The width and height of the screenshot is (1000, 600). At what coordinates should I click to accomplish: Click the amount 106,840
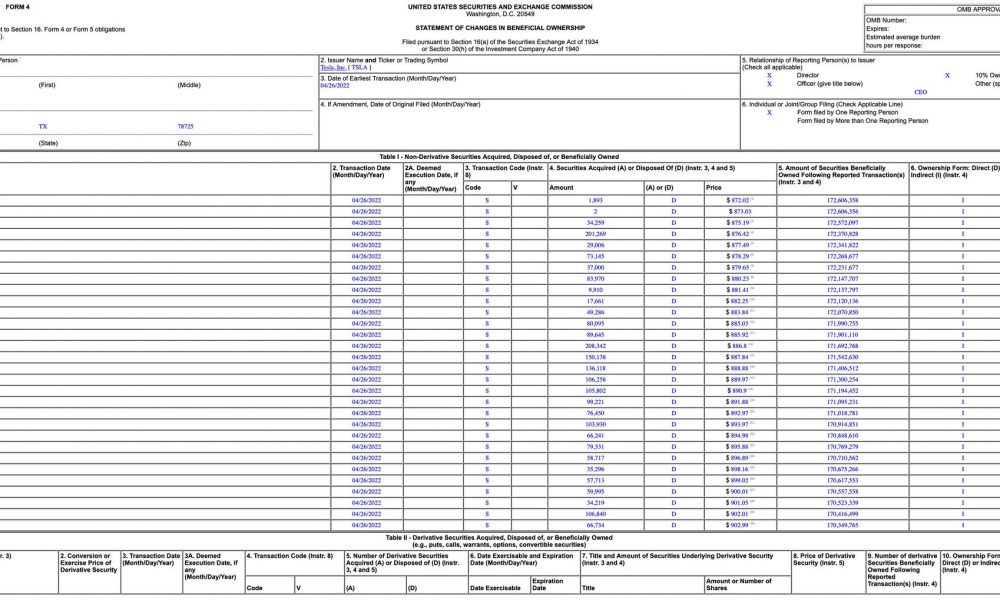(x=595, y=514)
